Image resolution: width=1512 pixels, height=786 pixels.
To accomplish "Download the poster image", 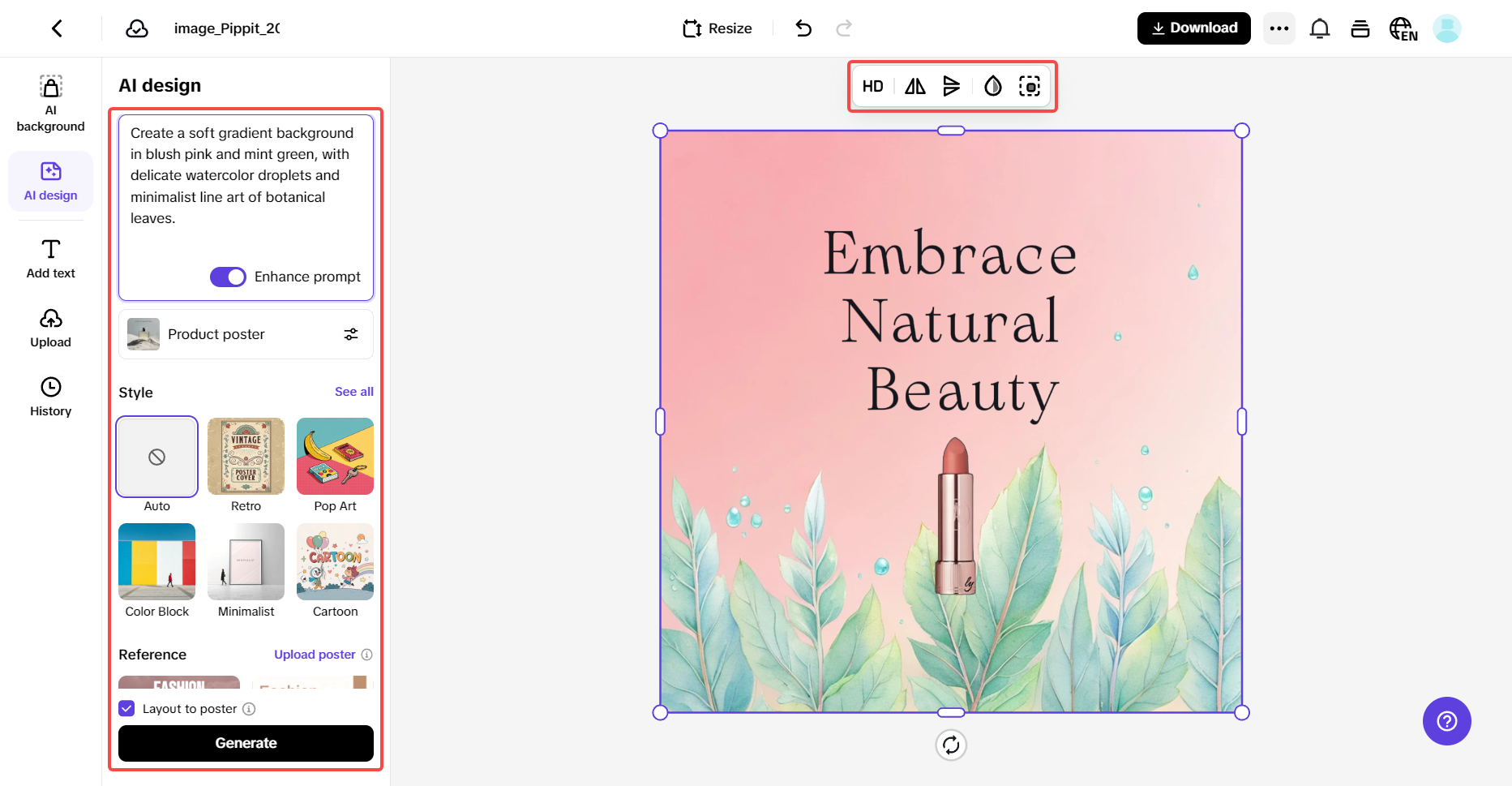I will click(1194, 28).
